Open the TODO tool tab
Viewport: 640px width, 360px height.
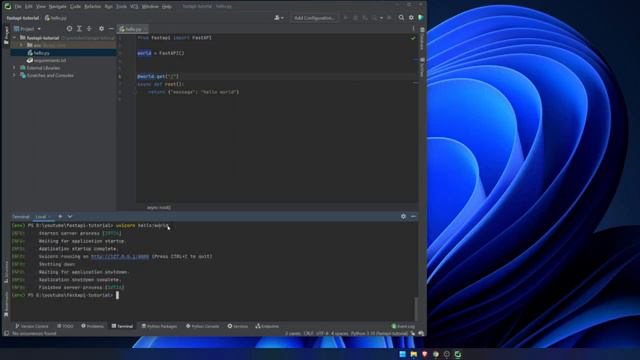click(x=65, y=326)
